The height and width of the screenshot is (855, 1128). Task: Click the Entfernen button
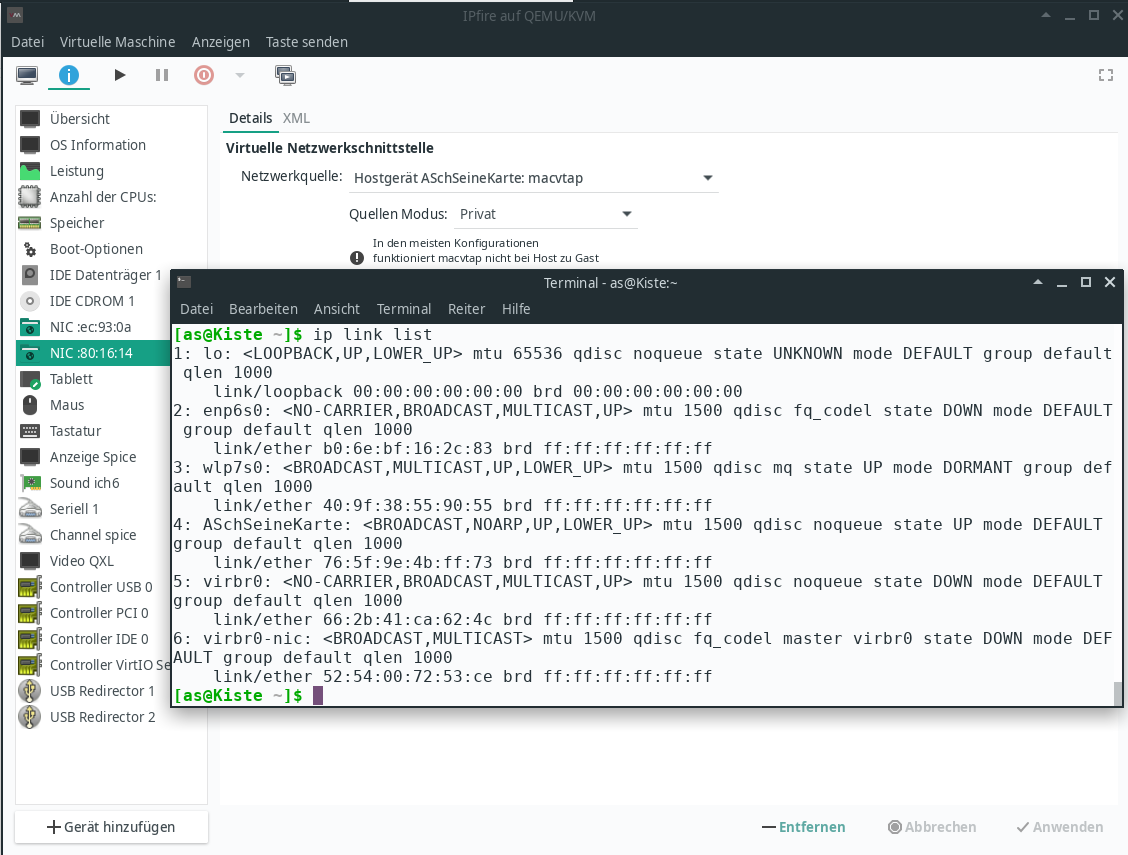tap(803, 827)
